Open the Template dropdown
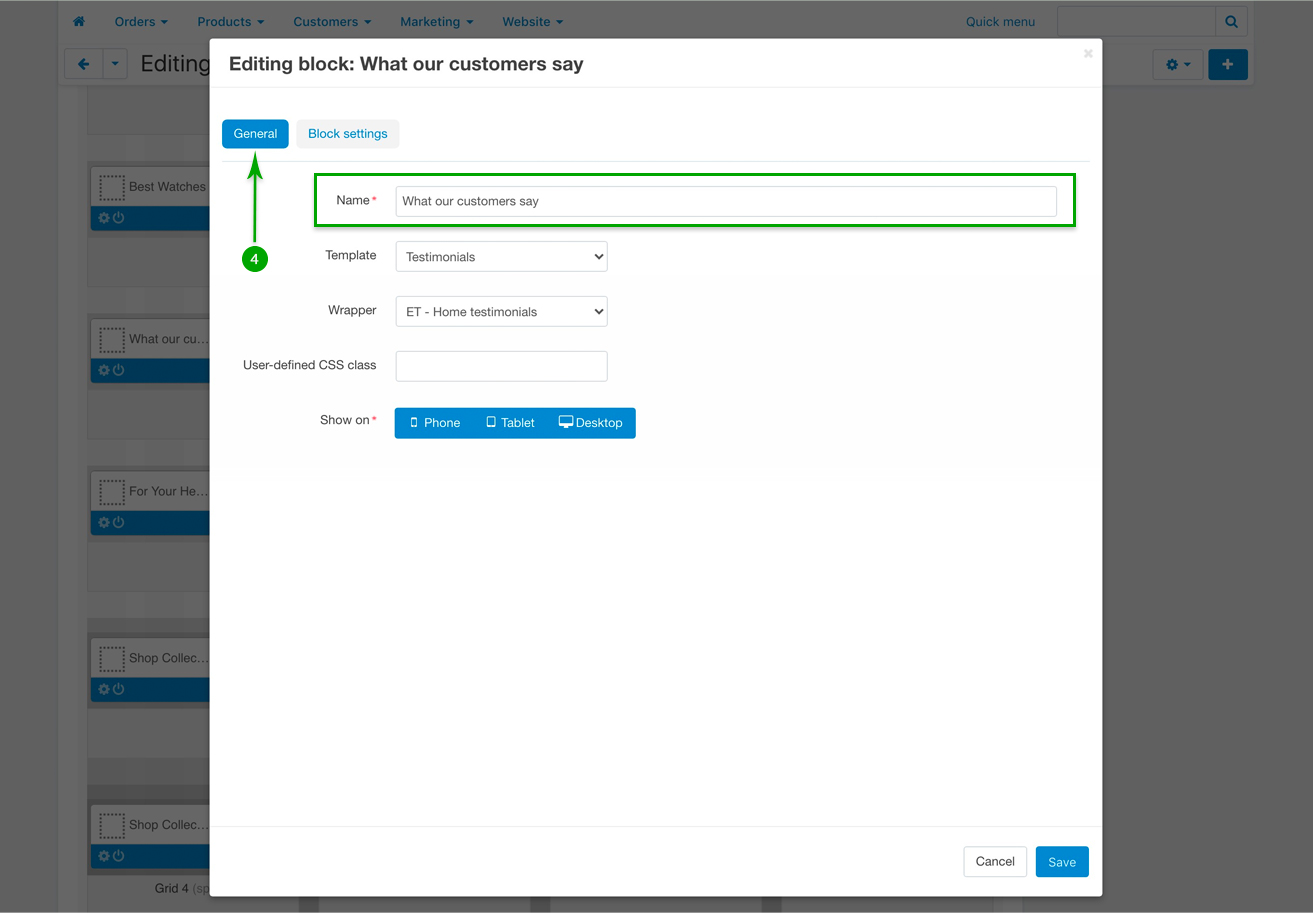1313x913 pixels. pos(501,257)
